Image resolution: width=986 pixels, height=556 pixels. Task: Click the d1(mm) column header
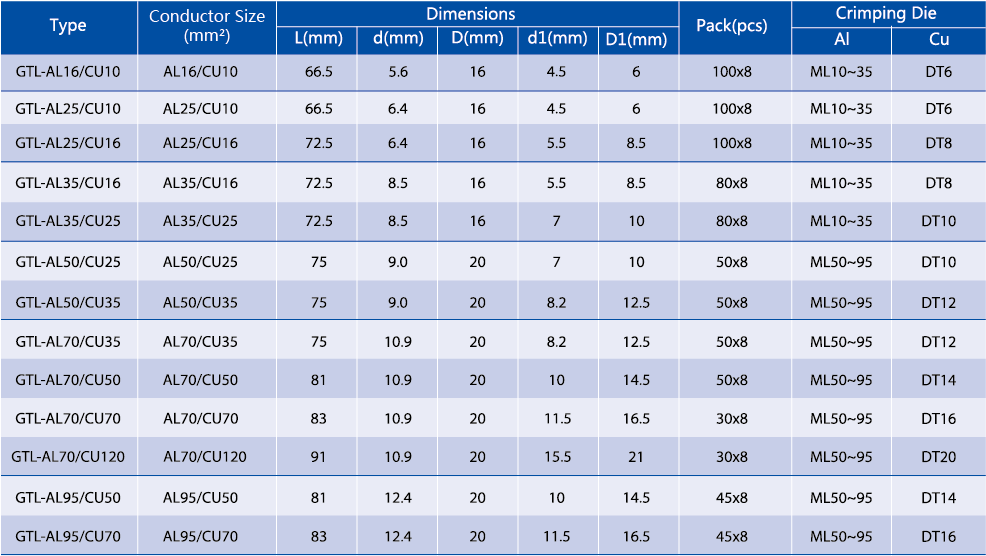pyautogui.click(x=556, y=40)
